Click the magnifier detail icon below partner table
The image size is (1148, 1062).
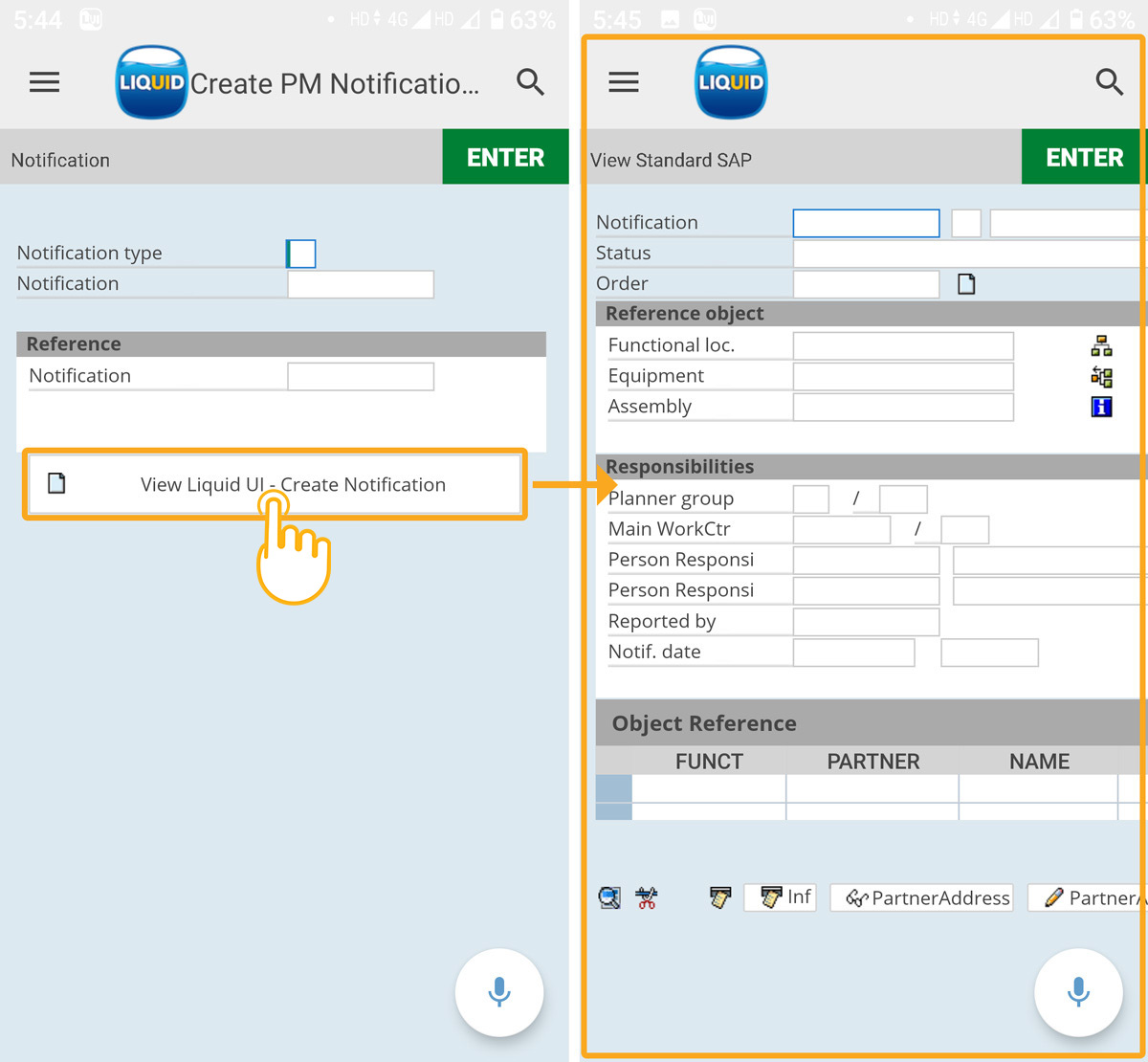tap(609, 897)
